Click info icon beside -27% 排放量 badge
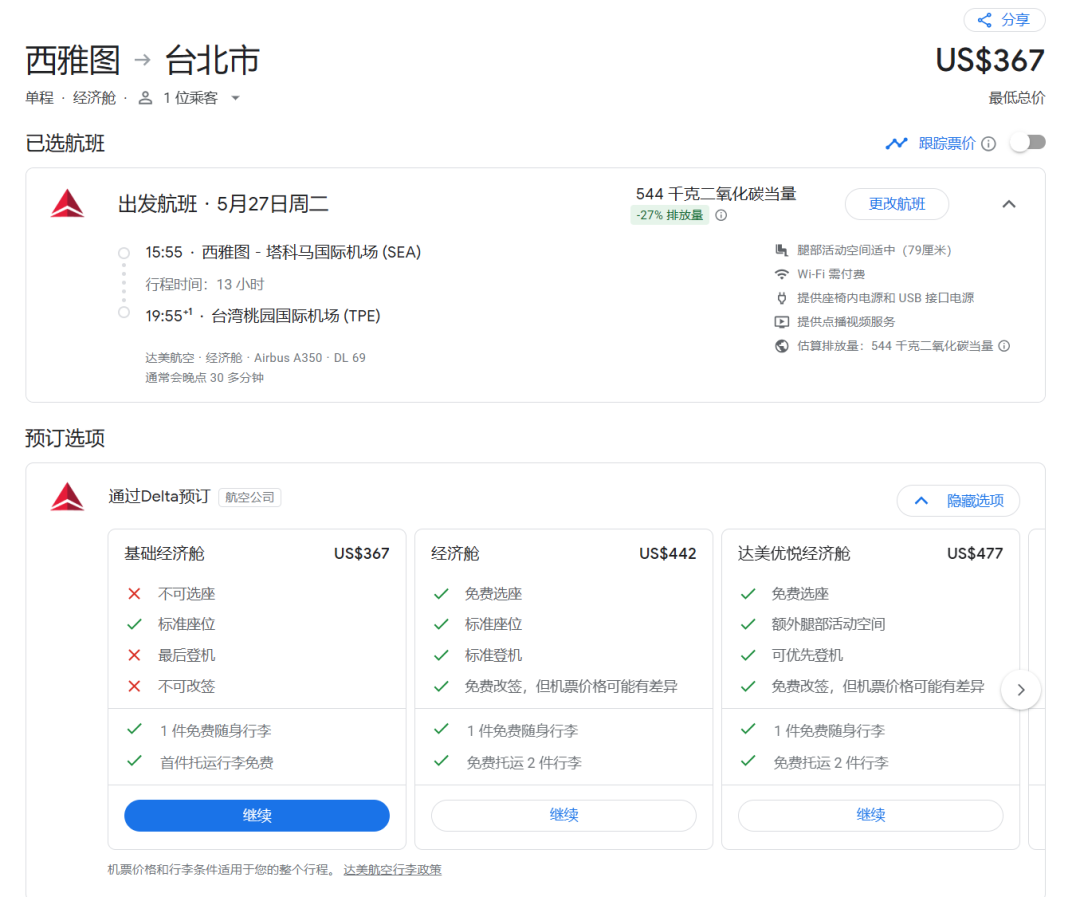Screen dimensions: 1080x897 coord(721,215)
